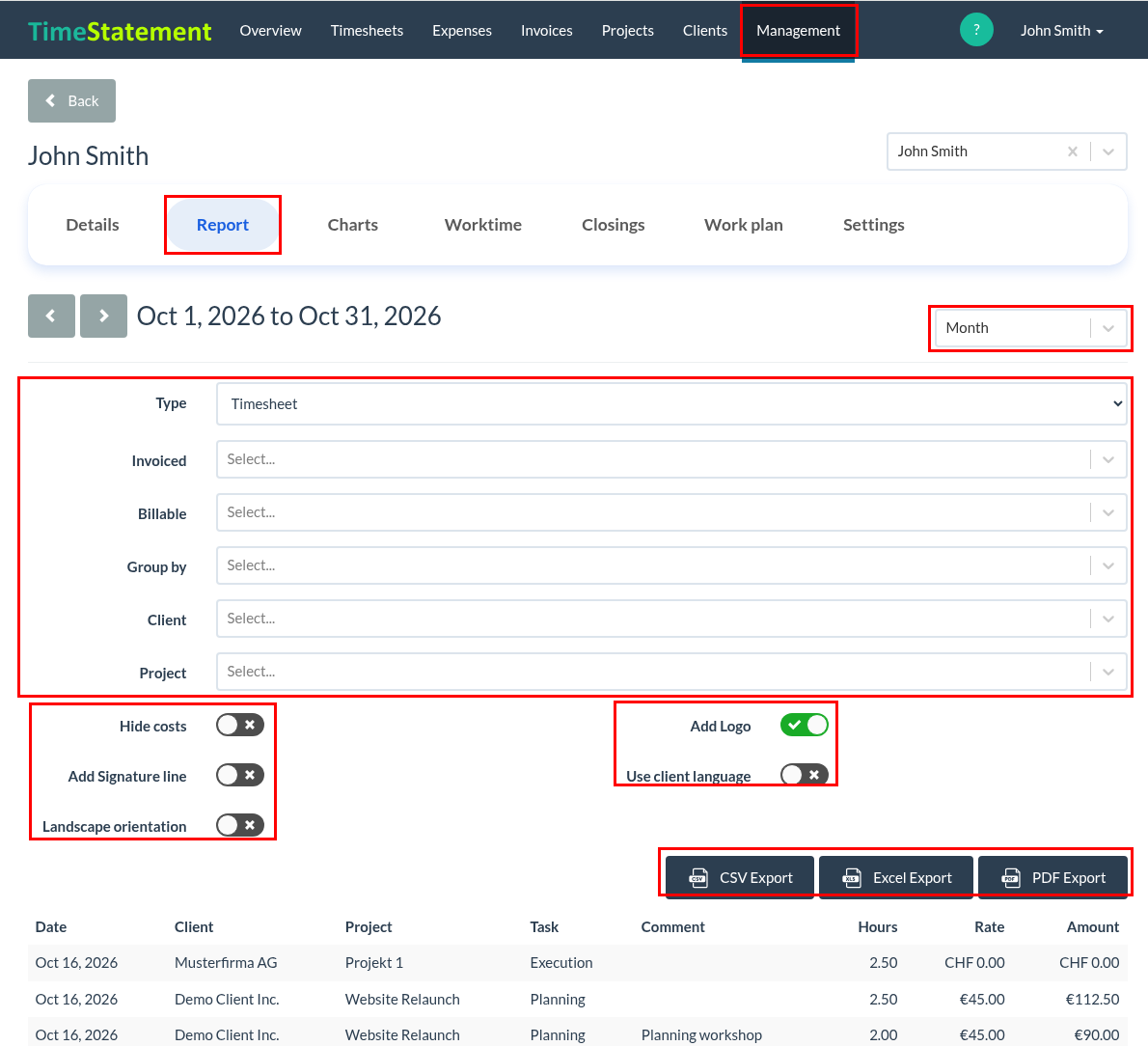The width and height of the screenshot is (1148, 1046).
Task: Switch to the Settings tab
Action: [873, 225]
